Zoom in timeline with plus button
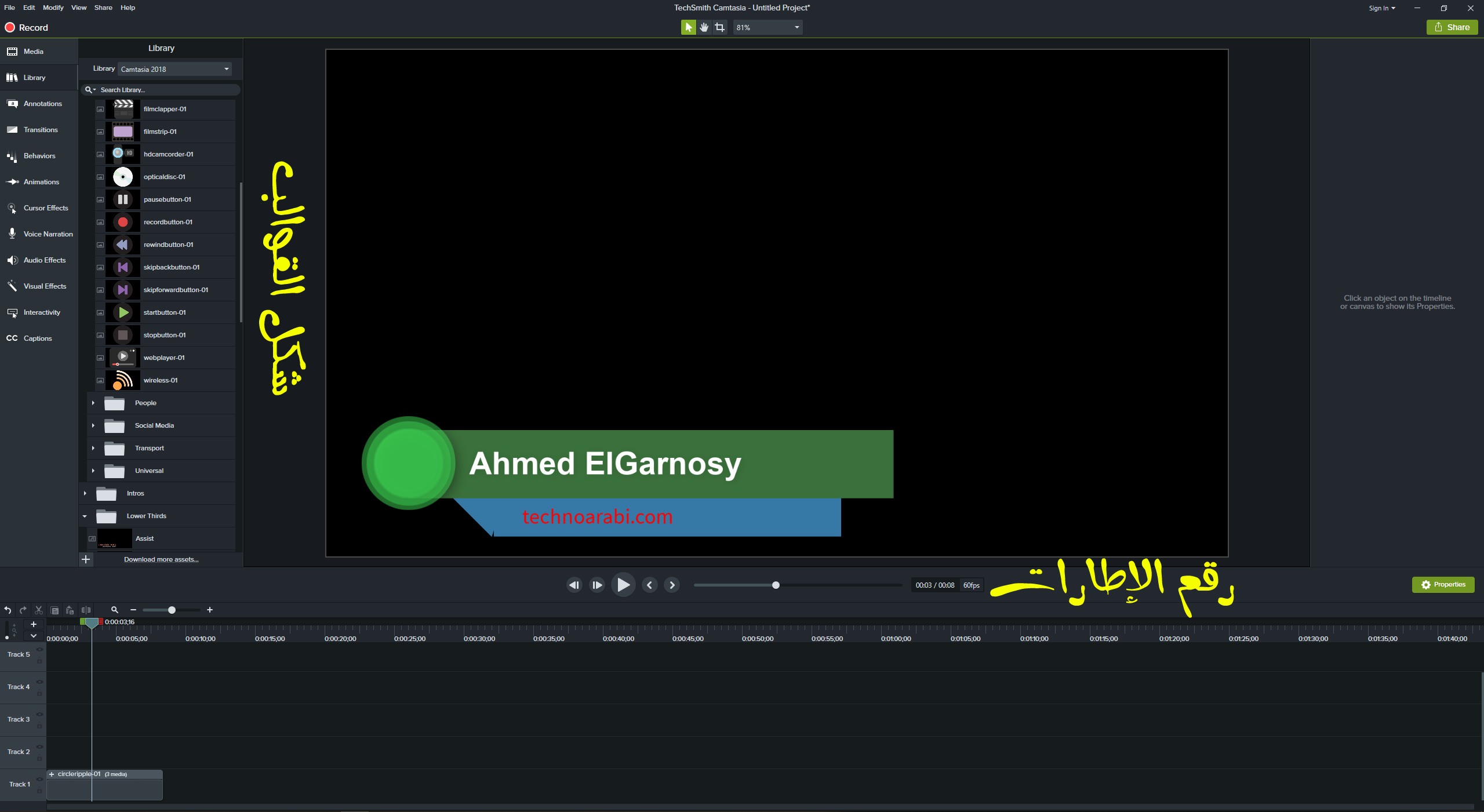1484x812 pixels. 210,610
